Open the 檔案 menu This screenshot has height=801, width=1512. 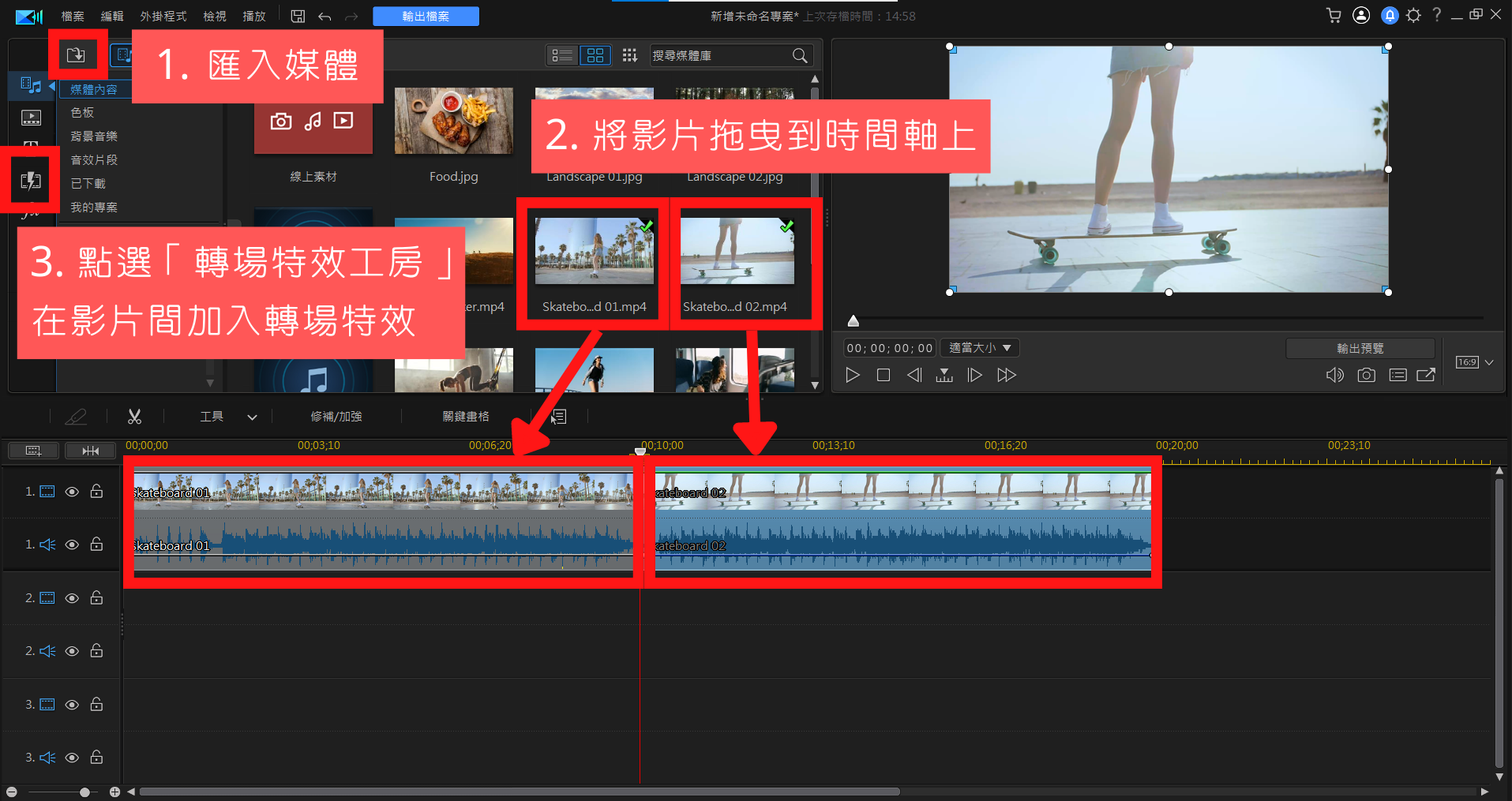click(x=73, y=16)
